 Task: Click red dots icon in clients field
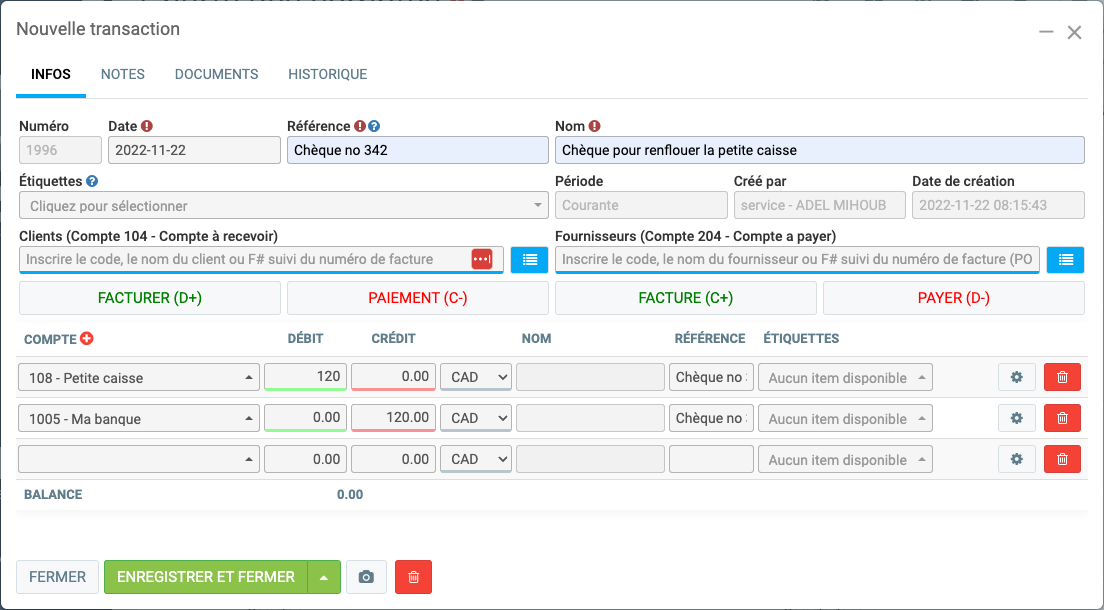(x=482, y=259)
